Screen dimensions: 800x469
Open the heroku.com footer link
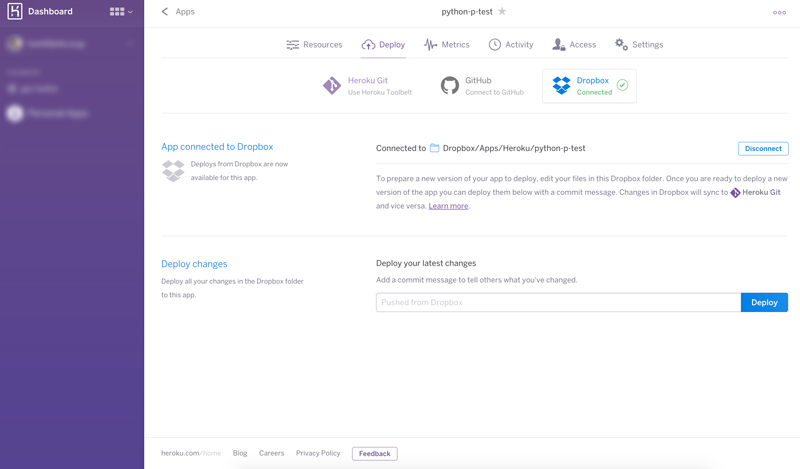click(191, 453)
